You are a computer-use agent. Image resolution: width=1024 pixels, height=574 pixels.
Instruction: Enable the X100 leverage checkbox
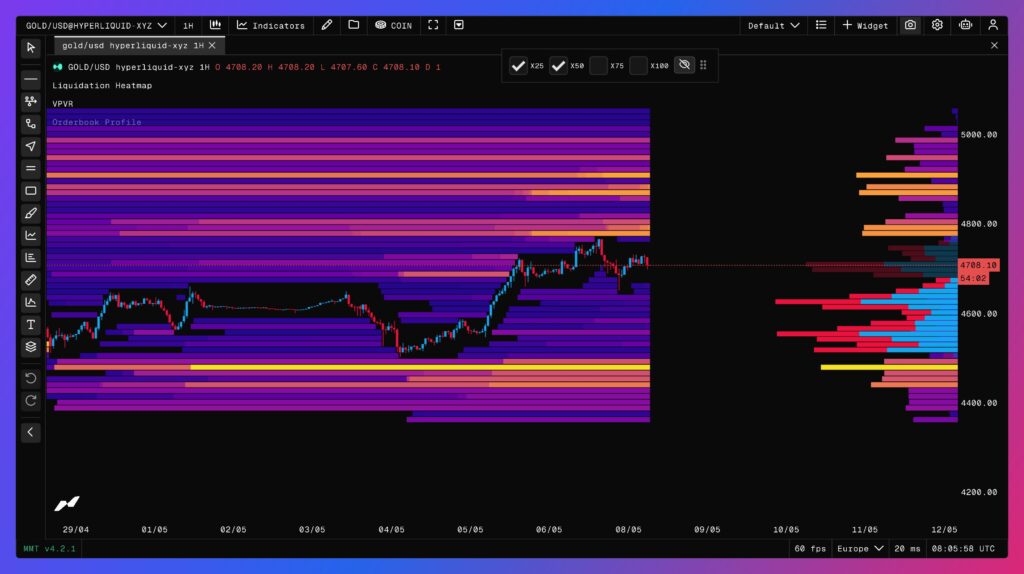click(x=638, y=65)
